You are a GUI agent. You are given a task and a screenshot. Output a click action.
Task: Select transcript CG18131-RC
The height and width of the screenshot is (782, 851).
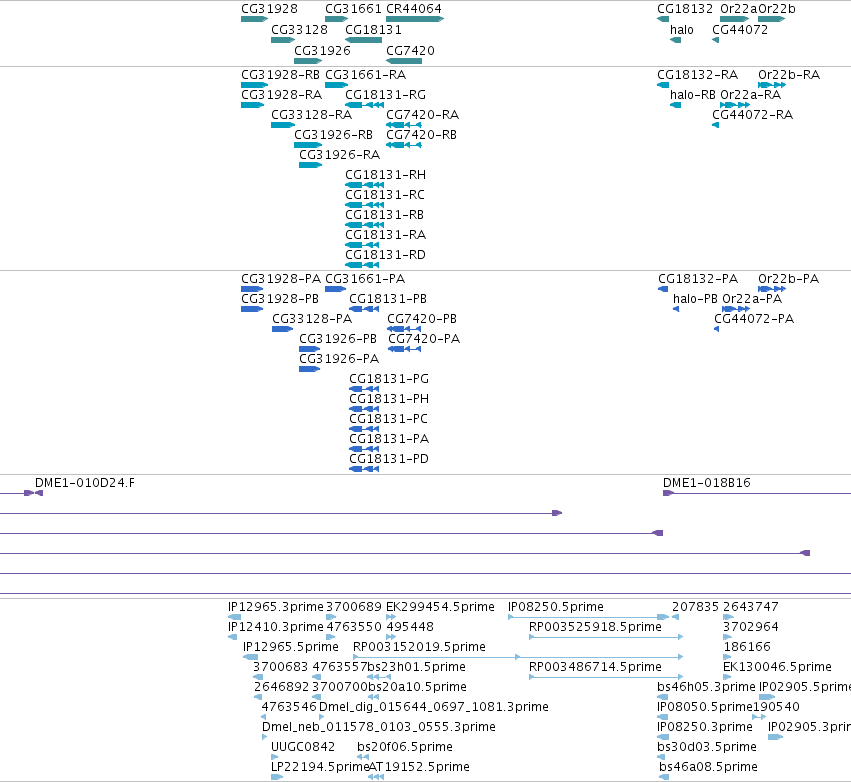click(x=365, y=205)
